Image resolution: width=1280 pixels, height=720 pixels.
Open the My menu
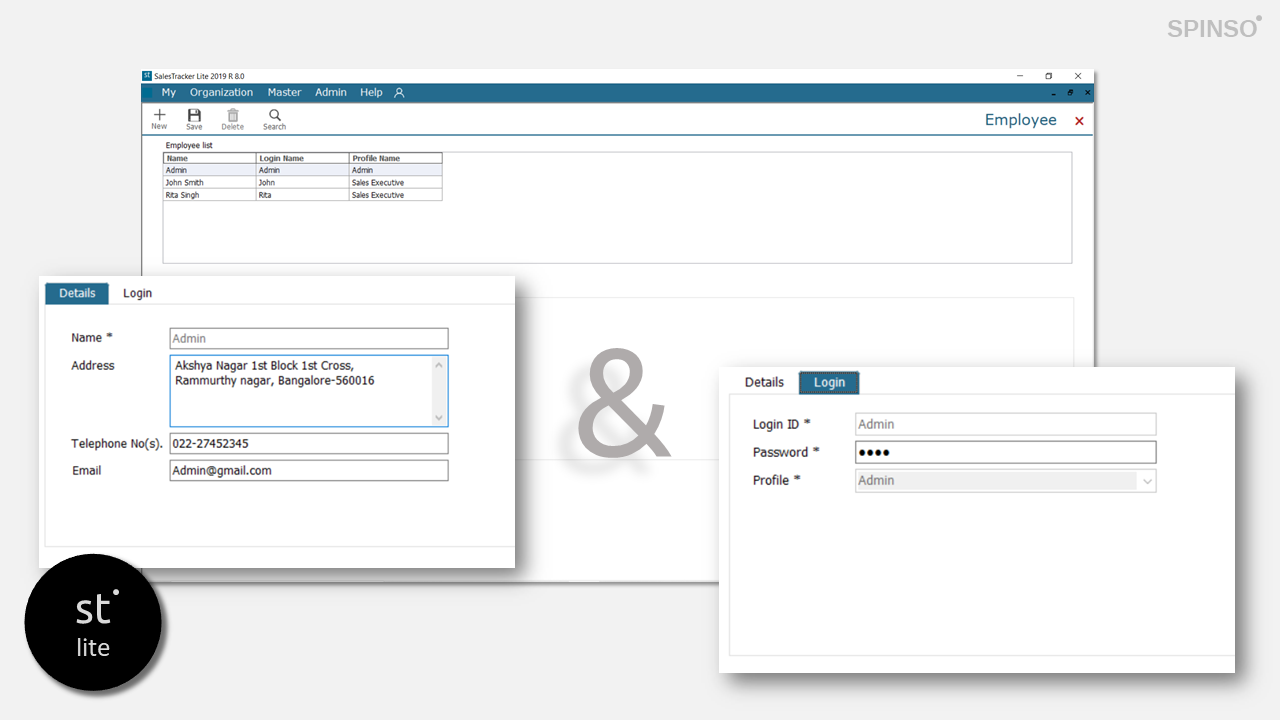coord(168,93)
